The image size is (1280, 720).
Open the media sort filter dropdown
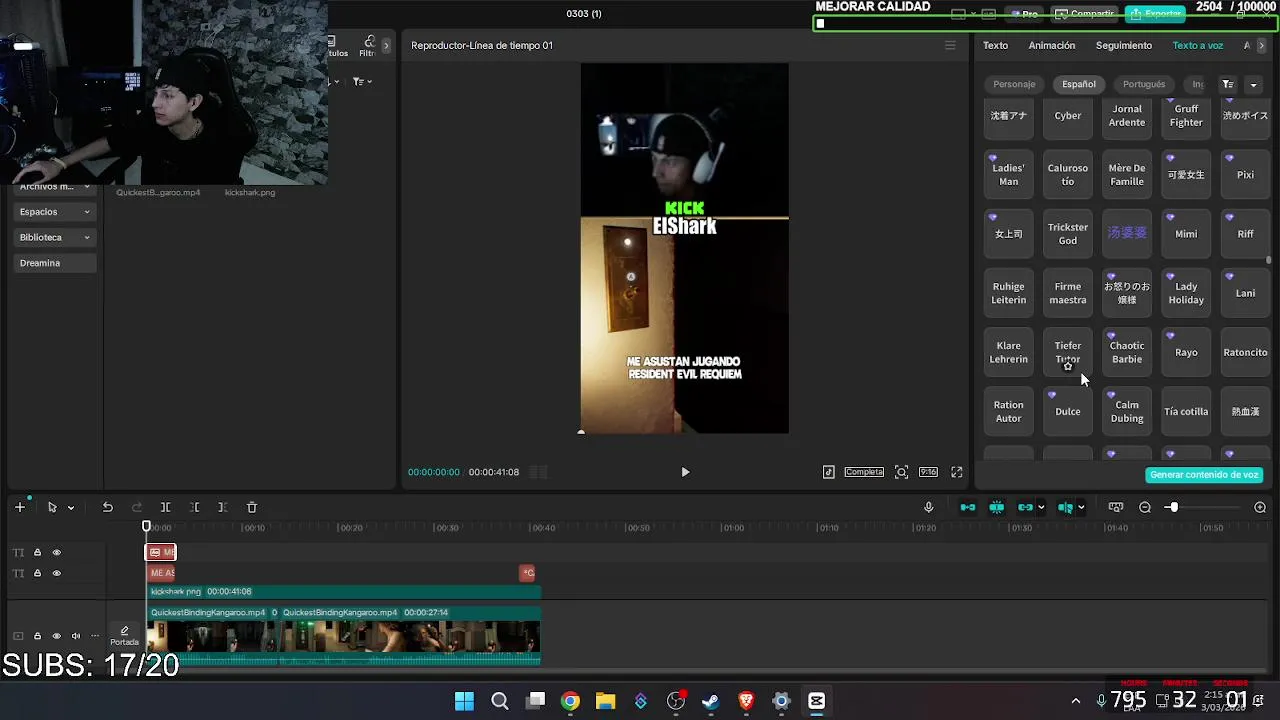point(362,81)
